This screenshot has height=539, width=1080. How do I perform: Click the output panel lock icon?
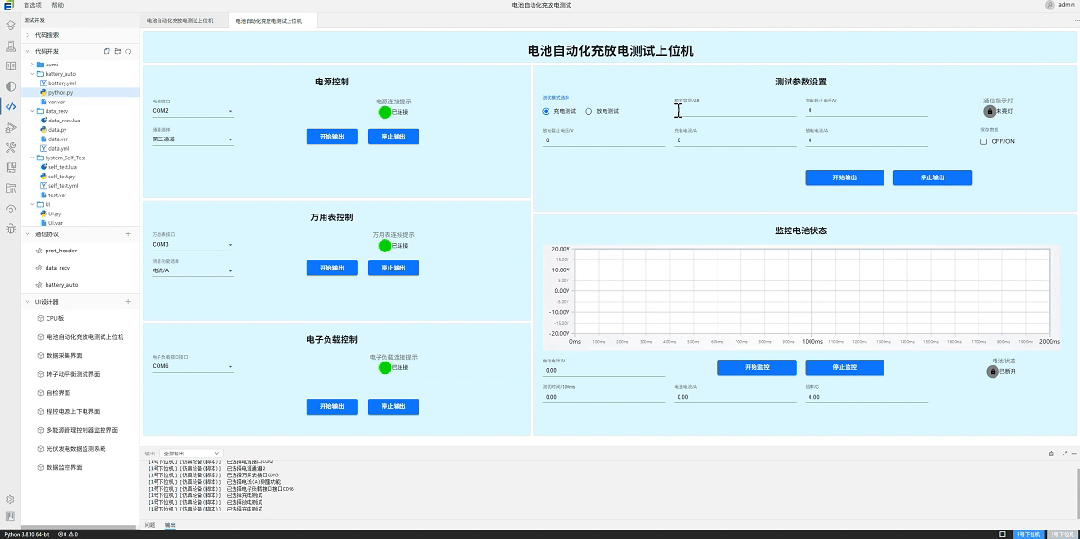click(x=1051, y=453)
